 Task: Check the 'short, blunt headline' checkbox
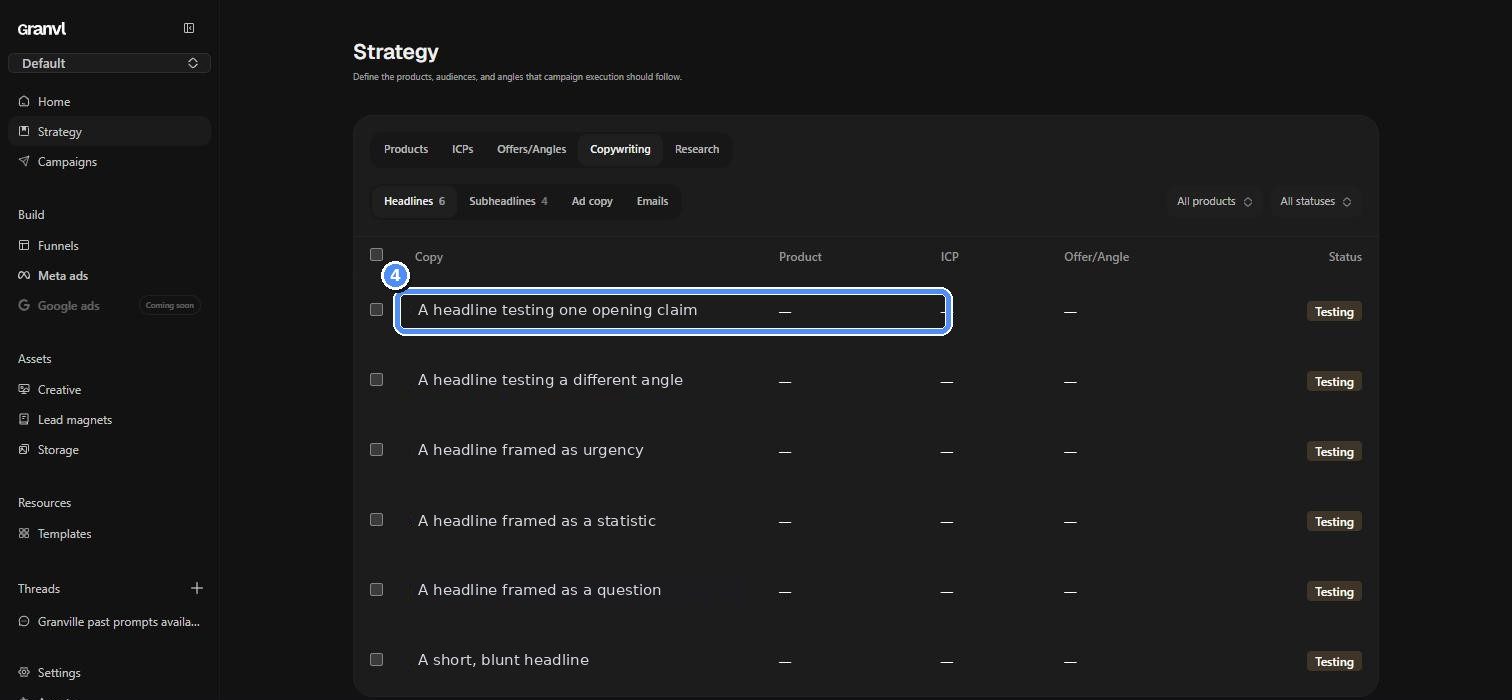point(376,659)
